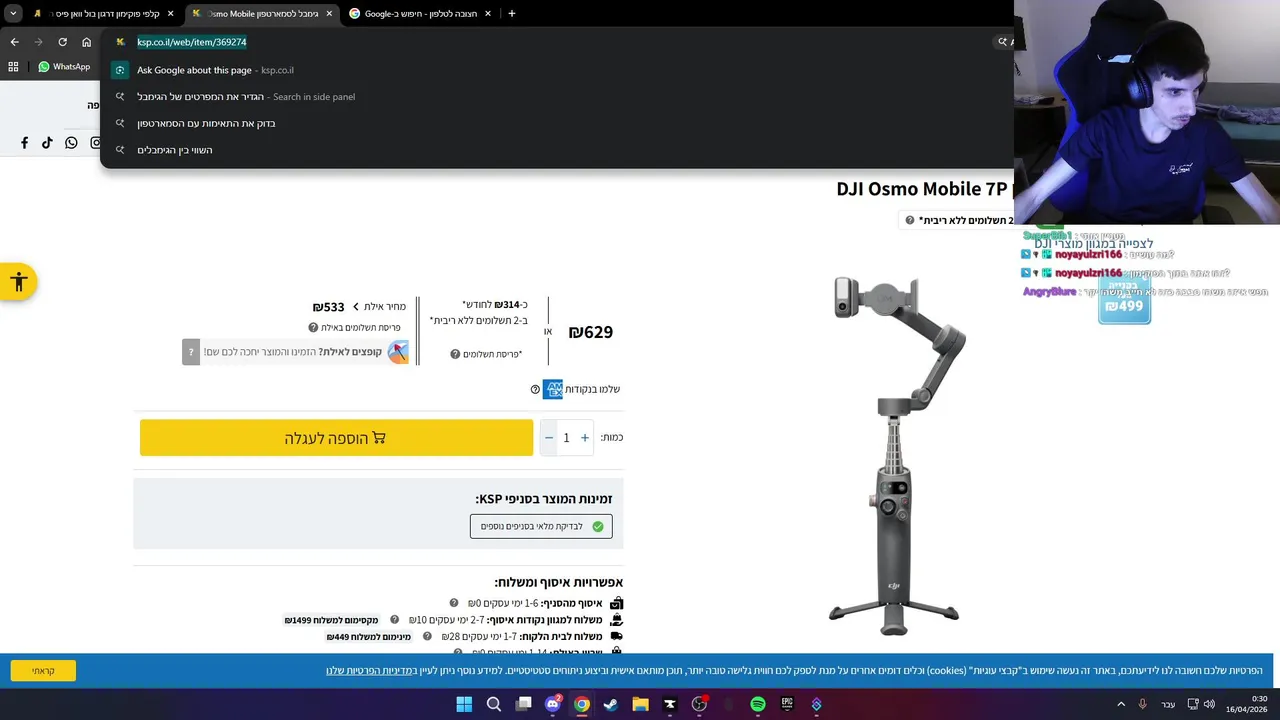This screenshot has height=720, width=1280.
Task: Reload the page with the refresh icon
Action: click(62, 42)
